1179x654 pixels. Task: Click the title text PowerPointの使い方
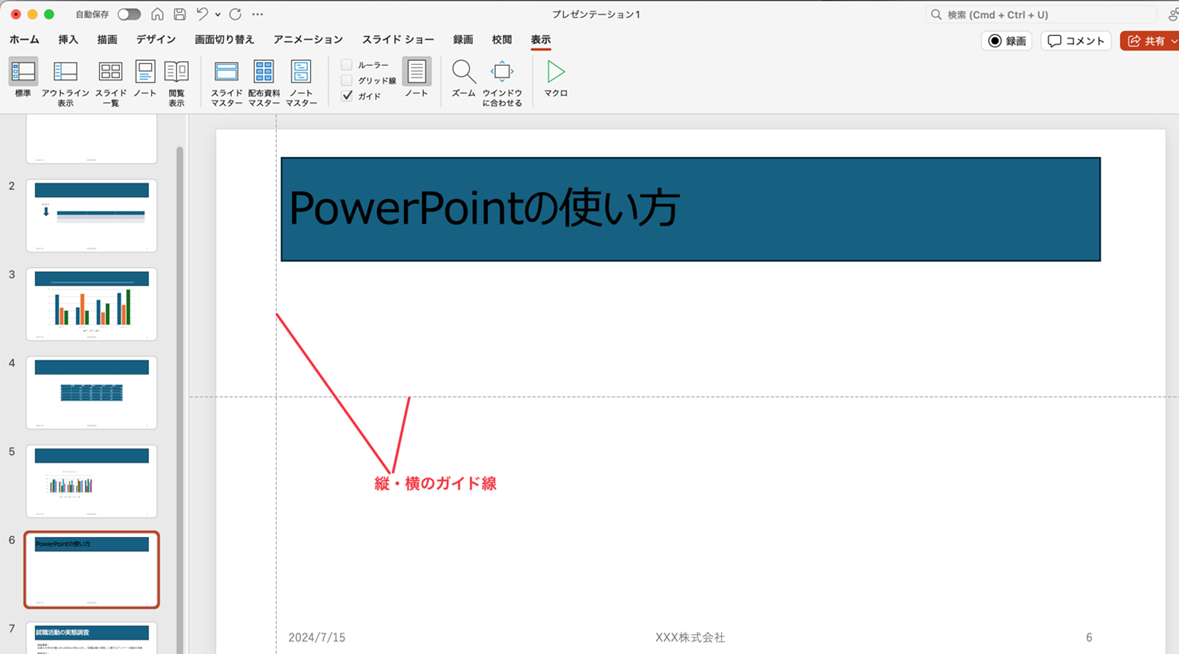(484, 208)
